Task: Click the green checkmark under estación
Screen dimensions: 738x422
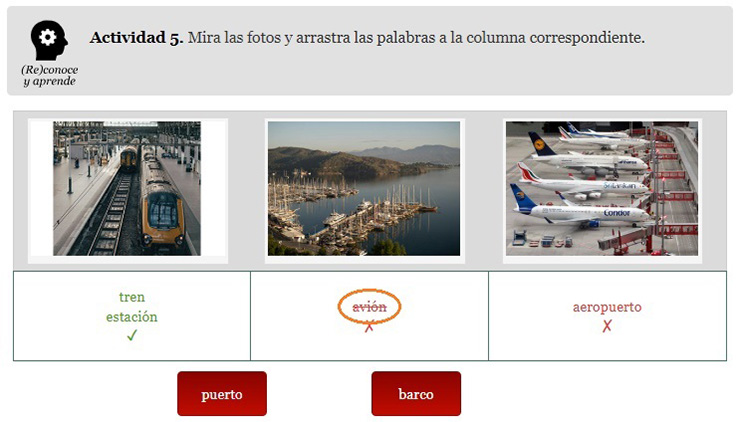Action: coord(132,335)
